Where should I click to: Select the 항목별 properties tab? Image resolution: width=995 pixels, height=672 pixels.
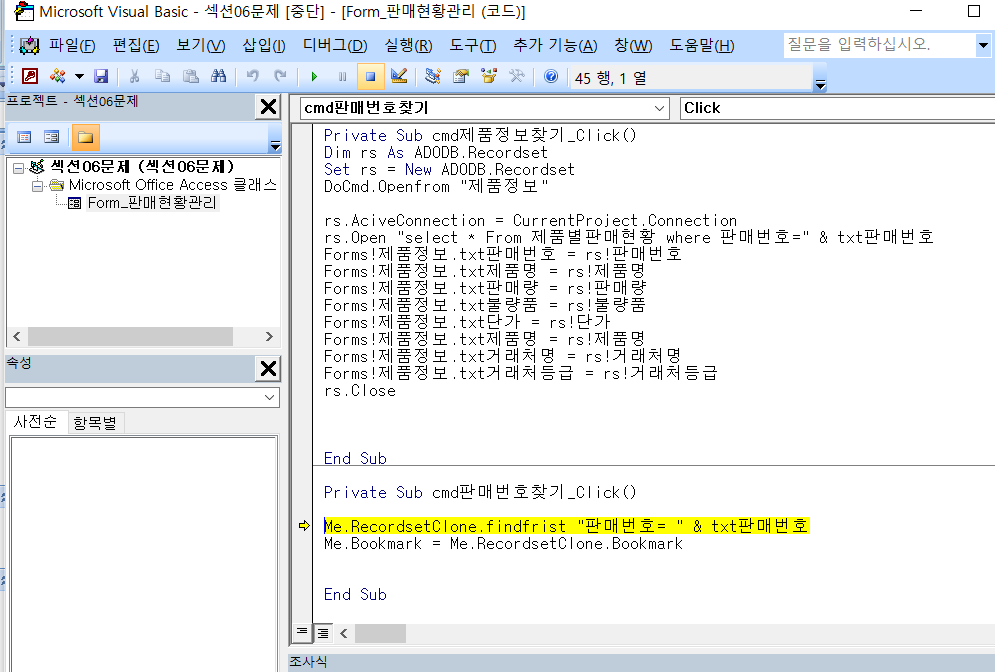(94, 423)
